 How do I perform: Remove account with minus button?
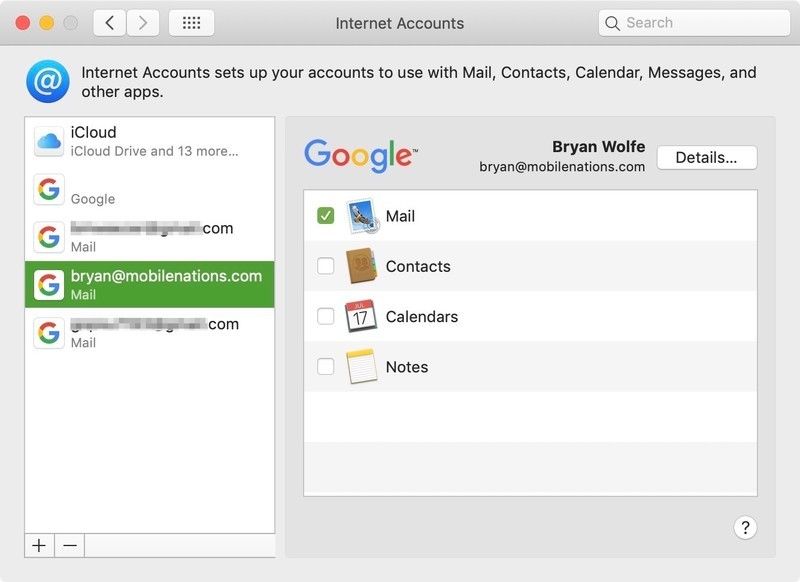click(x=69, y=546)
